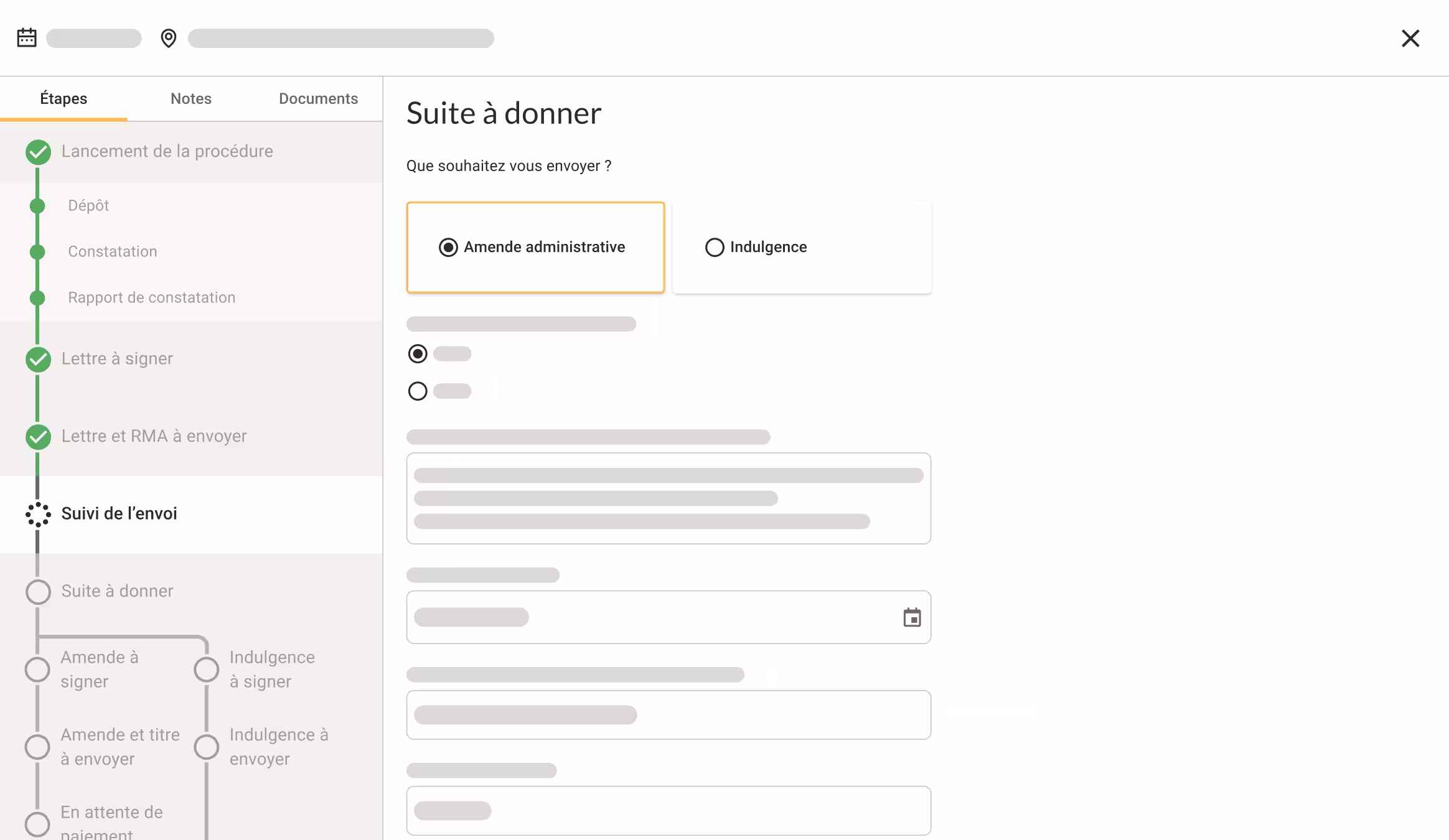Open date picker calendar icon in field
1449x840 pixels.
click(x=912, y=617)
